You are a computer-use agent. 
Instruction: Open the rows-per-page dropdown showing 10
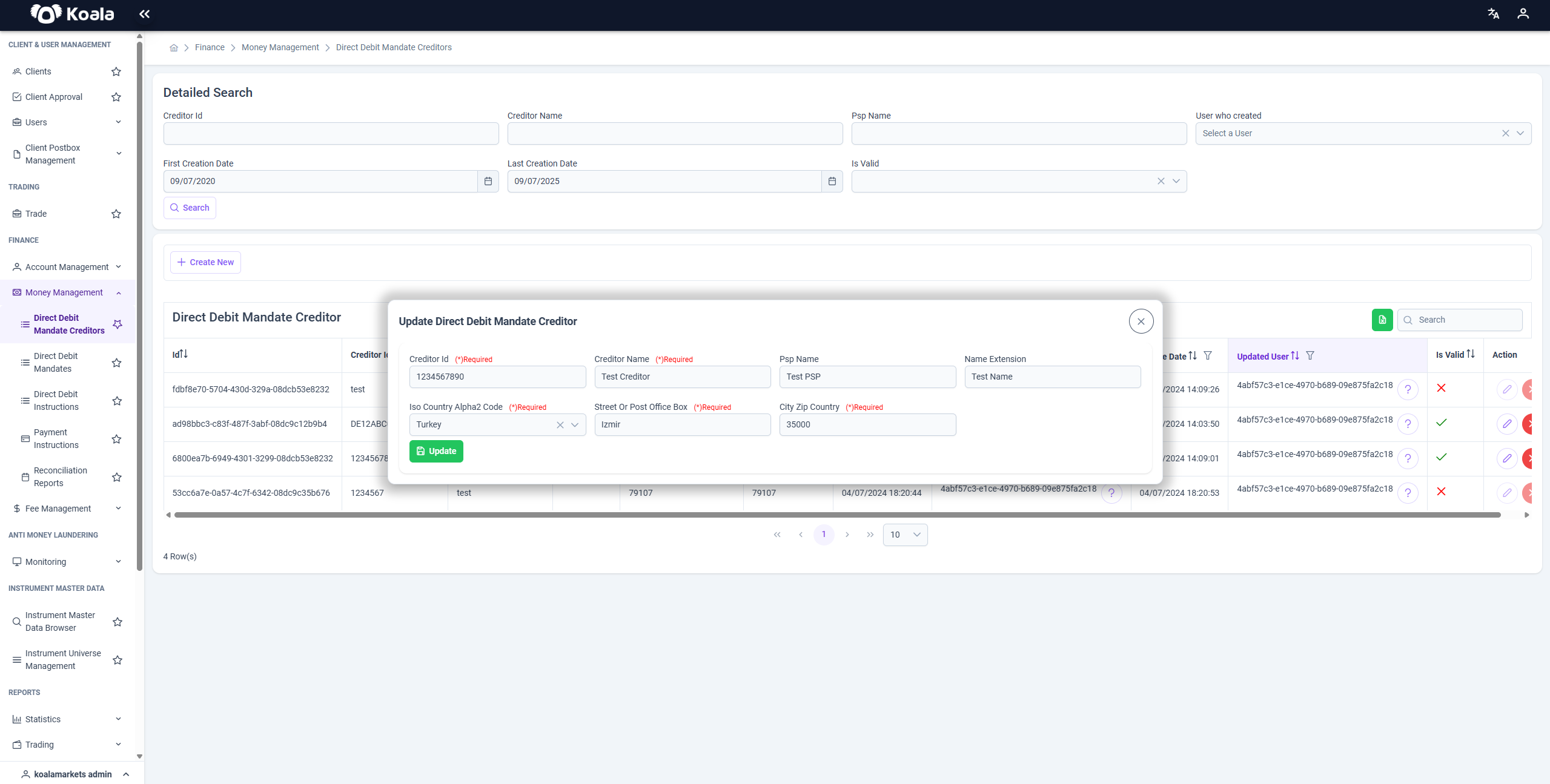[905, 535]
